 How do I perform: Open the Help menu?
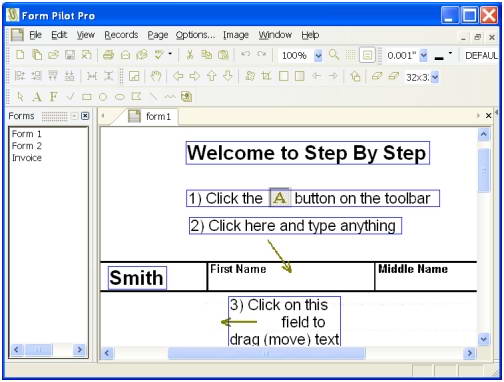tap(310, 35)
